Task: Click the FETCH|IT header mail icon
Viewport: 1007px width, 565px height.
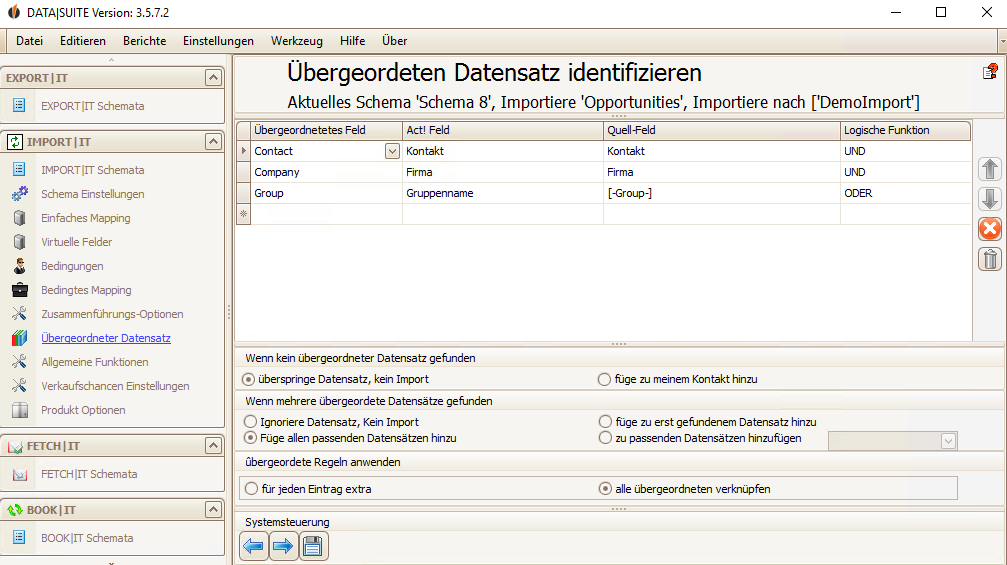Action: [15, 446]
